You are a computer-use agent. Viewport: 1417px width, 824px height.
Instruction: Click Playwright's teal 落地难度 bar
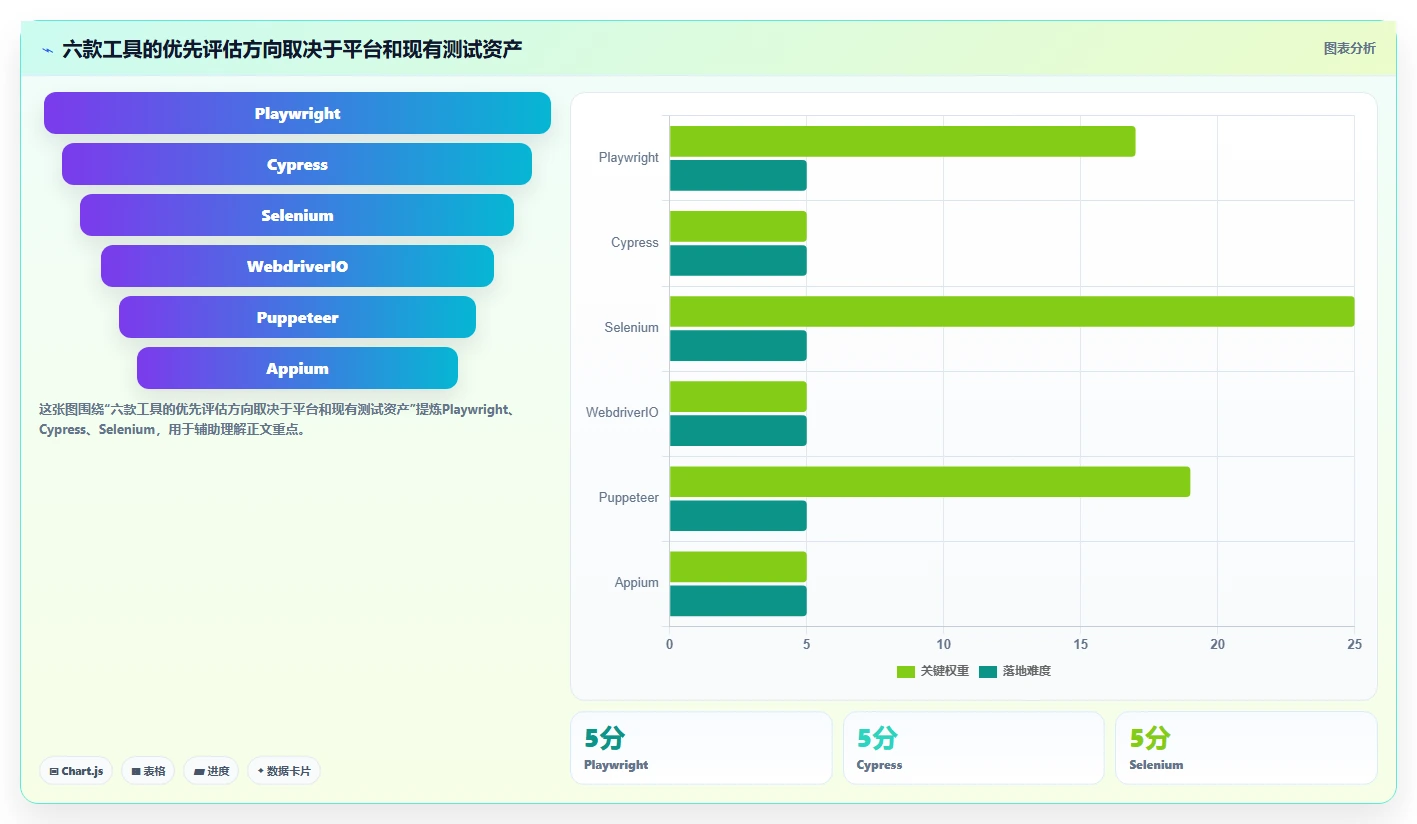tap(738, 175)
